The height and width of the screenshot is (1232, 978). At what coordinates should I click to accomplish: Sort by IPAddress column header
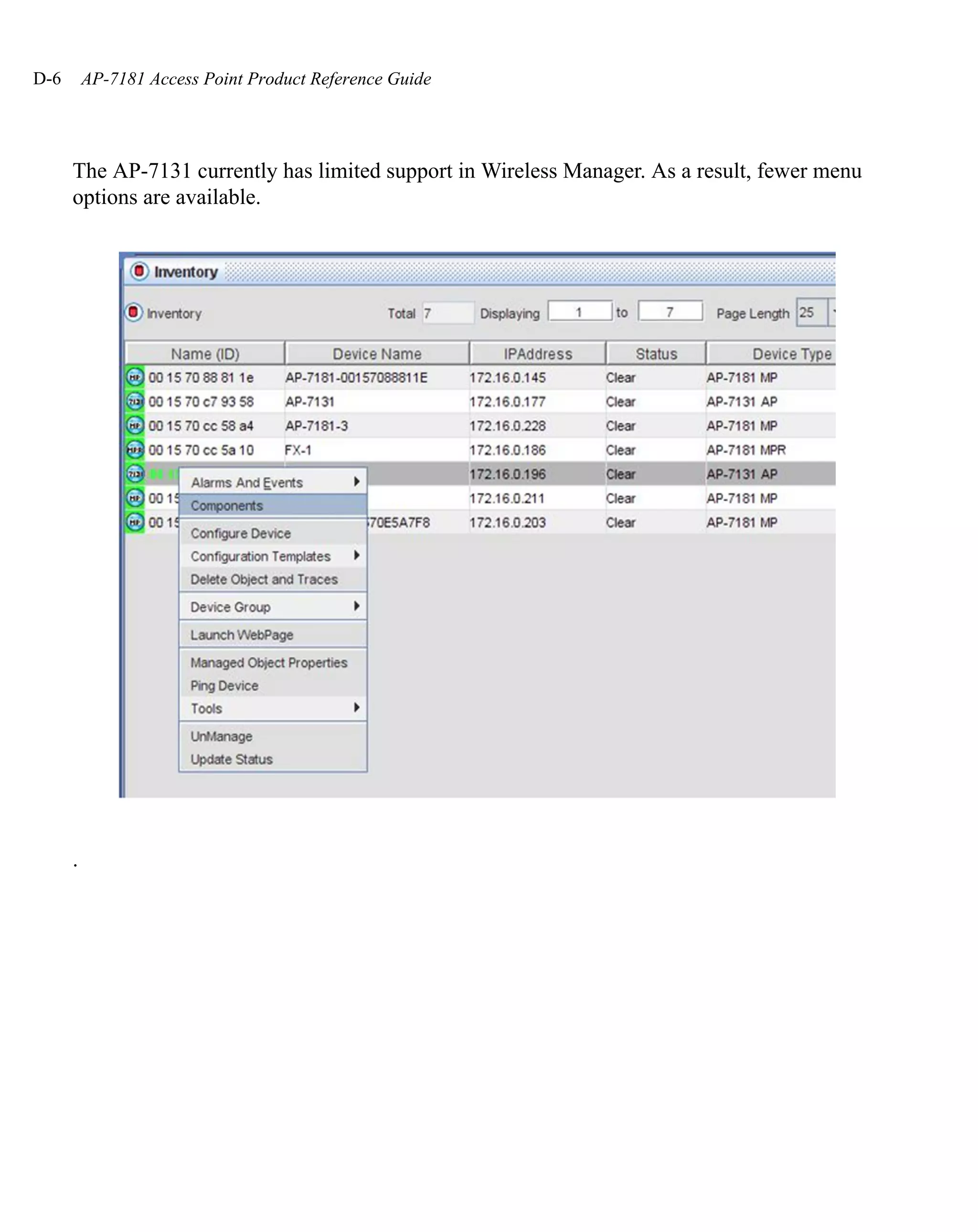538,353
